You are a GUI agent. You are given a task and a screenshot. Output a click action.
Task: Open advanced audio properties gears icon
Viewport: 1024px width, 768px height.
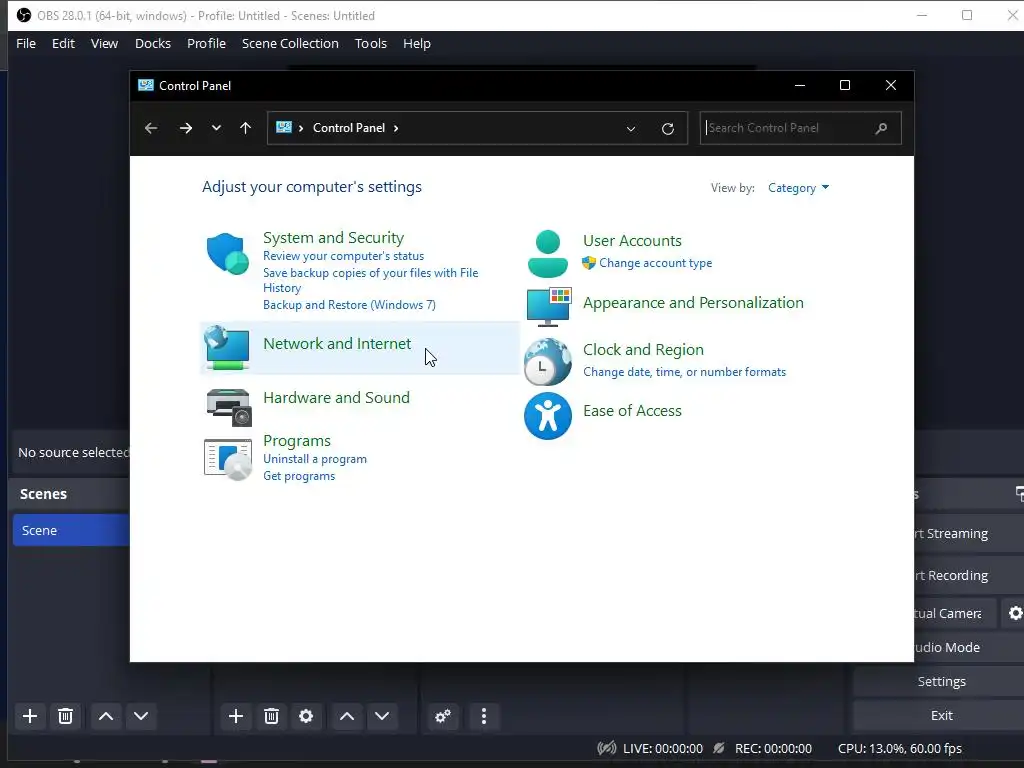443,716
